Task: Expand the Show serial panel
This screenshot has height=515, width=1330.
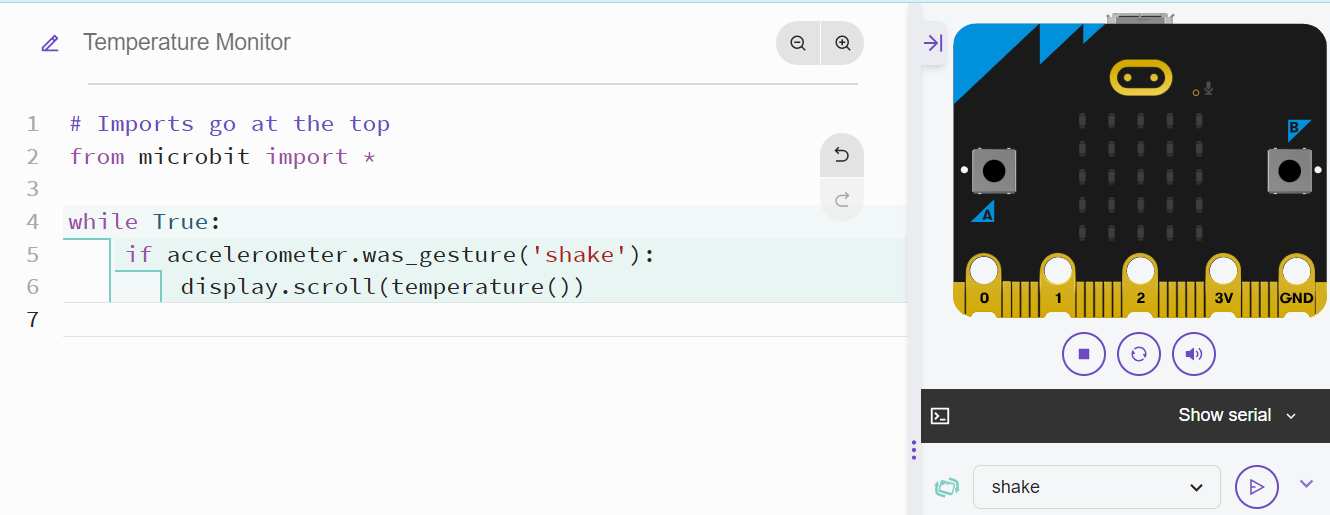Action: [x=1237, y=415]
